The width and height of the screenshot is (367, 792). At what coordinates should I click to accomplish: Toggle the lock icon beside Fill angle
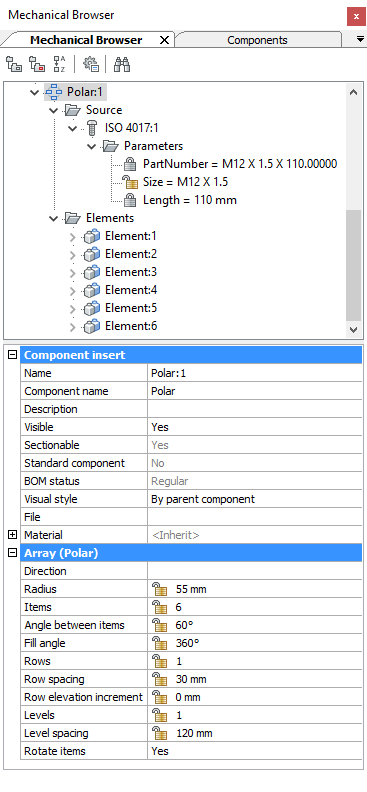coord(160,644)
